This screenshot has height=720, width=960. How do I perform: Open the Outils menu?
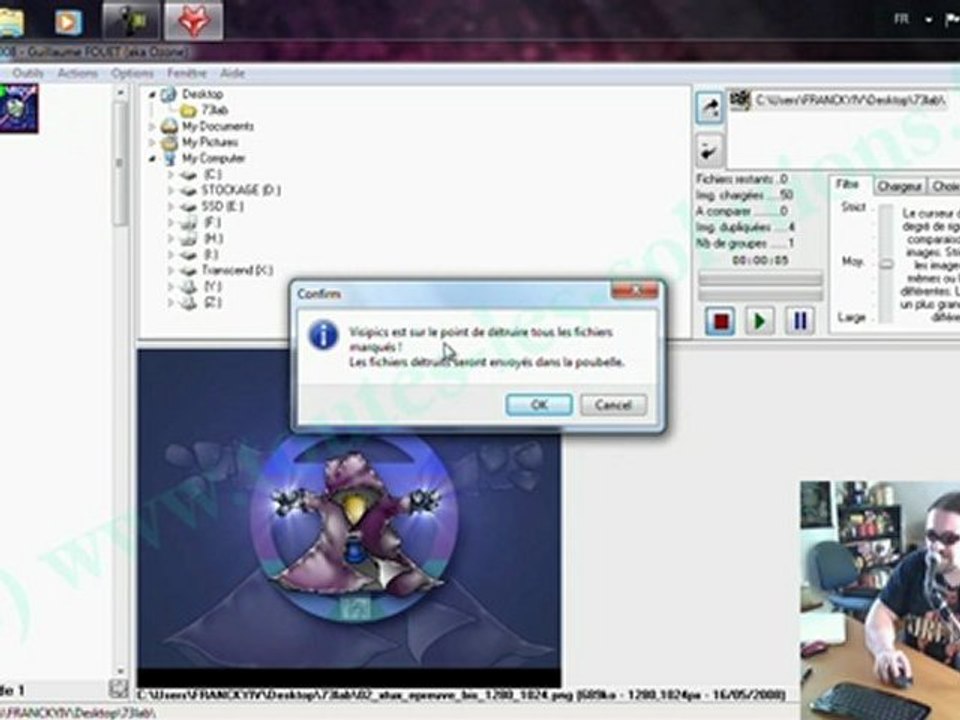click(x=28, y=73)
